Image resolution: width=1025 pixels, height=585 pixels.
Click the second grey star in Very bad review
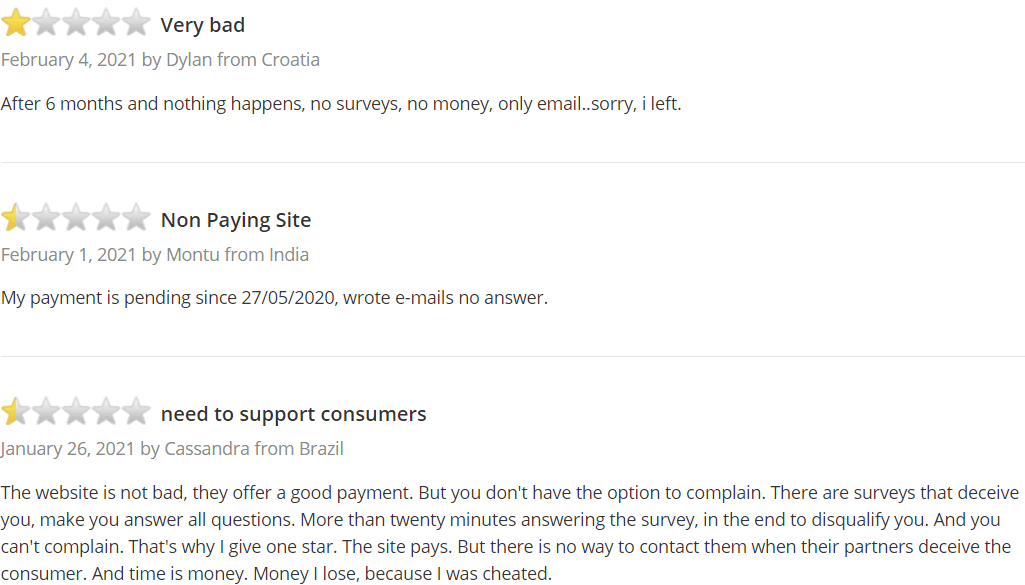[x=46, y=23]
